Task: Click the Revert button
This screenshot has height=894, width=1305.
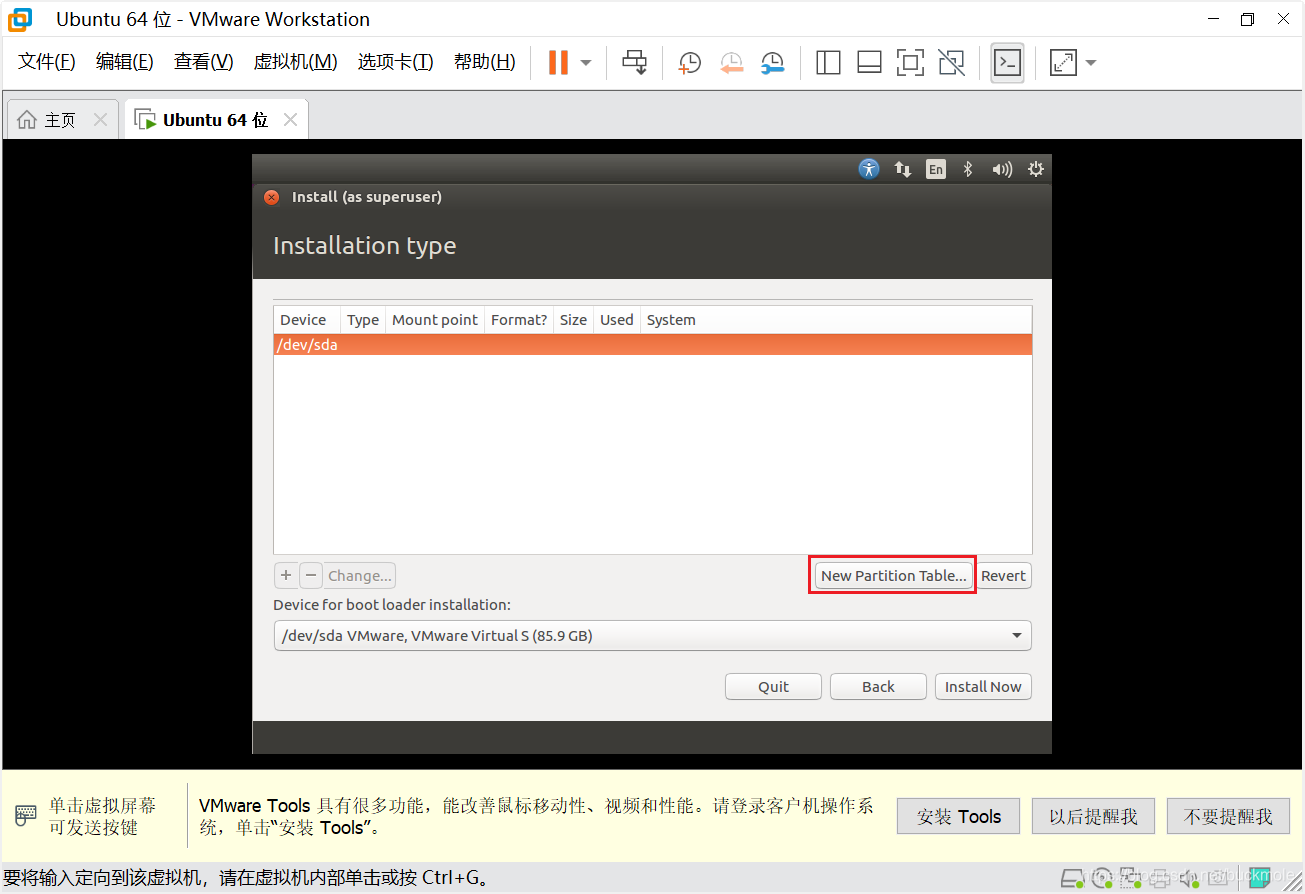Action: point(1003,575)
